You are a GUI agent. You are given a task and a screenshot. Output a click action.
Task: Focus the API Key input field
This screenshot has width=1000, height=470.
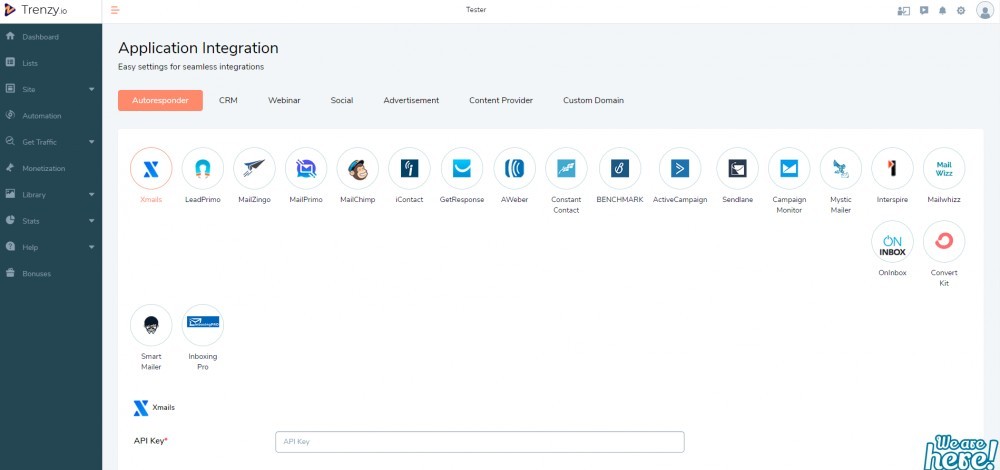coord(480,442)
